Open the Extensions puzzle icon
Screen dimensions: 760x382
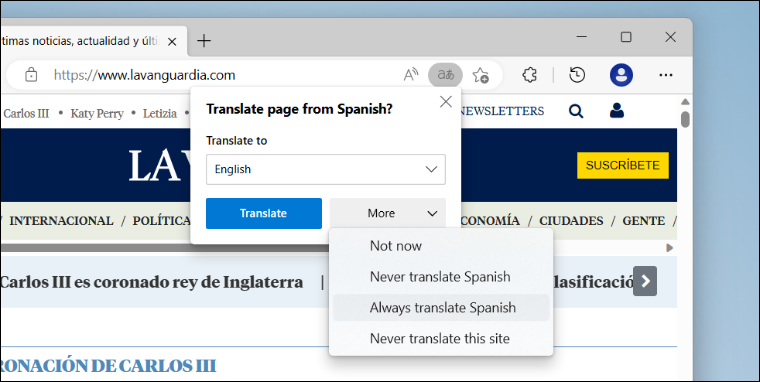click(530, 75)
